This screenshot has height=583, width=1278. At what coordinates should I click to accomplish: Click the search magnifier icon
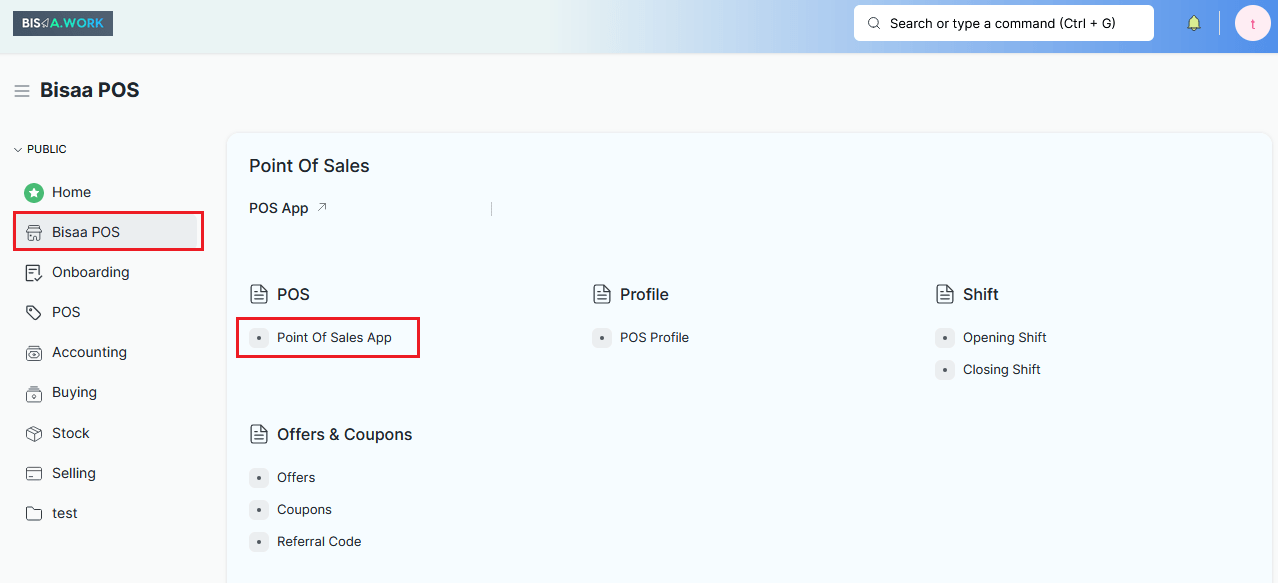click(874, 23)
